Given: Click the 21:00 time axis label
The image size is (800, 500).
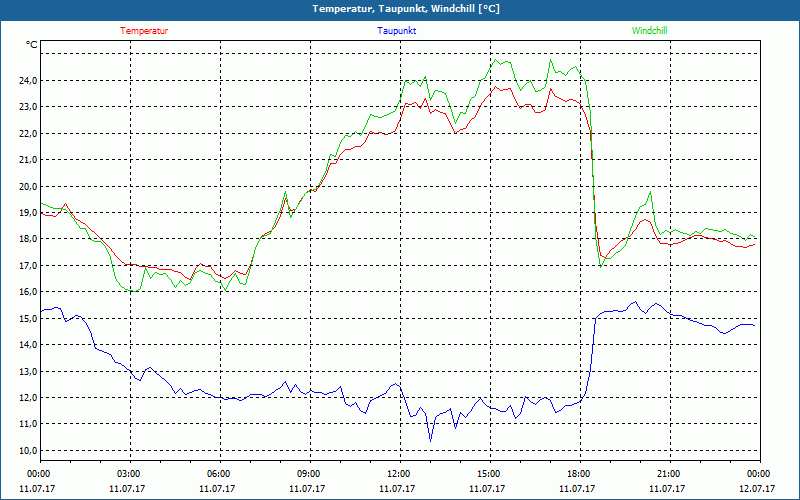Looking at the screenshot, I should (x=668, y=474).
